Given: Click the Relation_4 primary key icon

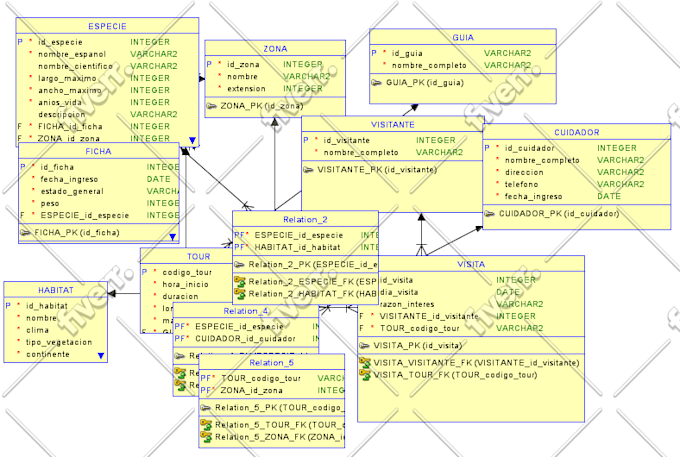Looking at the screenshot, I should pos(180,356).
